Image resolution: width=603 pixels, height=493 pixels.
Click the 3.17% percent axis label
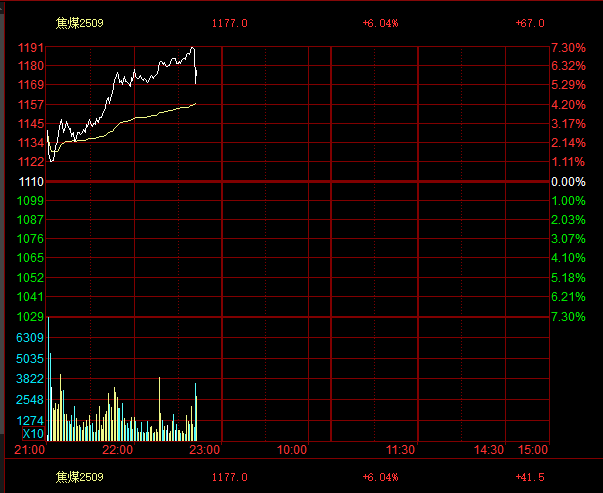pyautogui.click(x=568, y=124)
